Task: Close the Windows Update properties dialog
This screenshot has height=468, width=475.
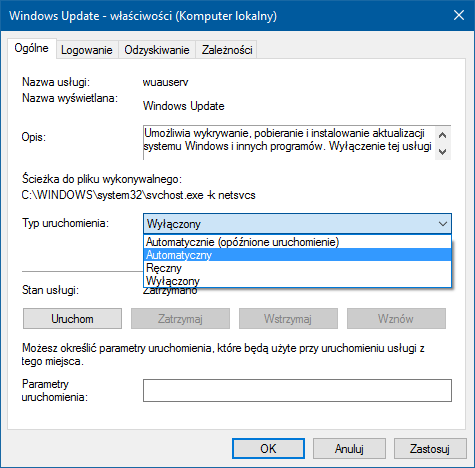Action: click(x=459, y=15)
